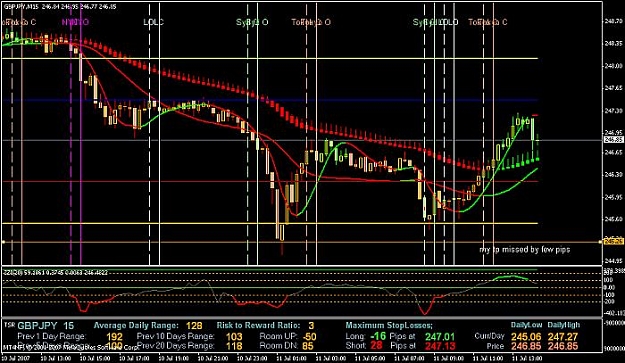Viewport: 625px width, 363px height.
Task: Select the 246.30 price axis label
Action: (x=613, y=175)
